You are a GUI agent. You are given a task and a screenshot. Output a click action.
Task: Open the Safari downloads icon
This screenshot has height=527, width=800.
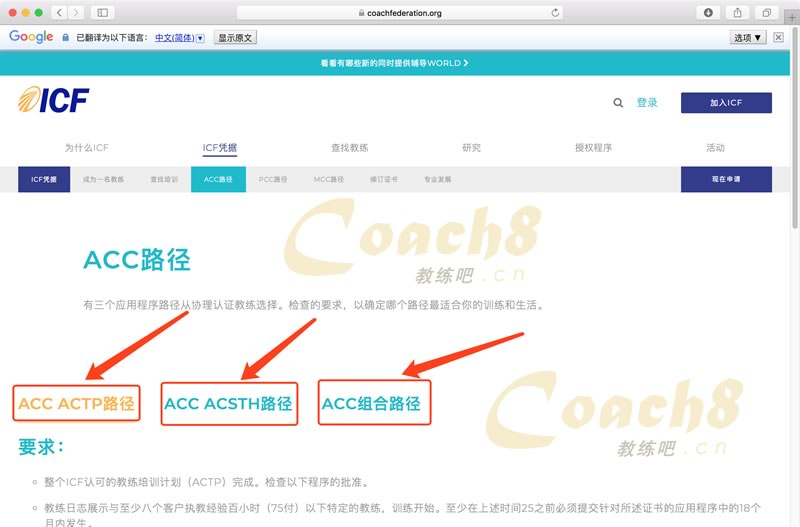click(709, 12)
